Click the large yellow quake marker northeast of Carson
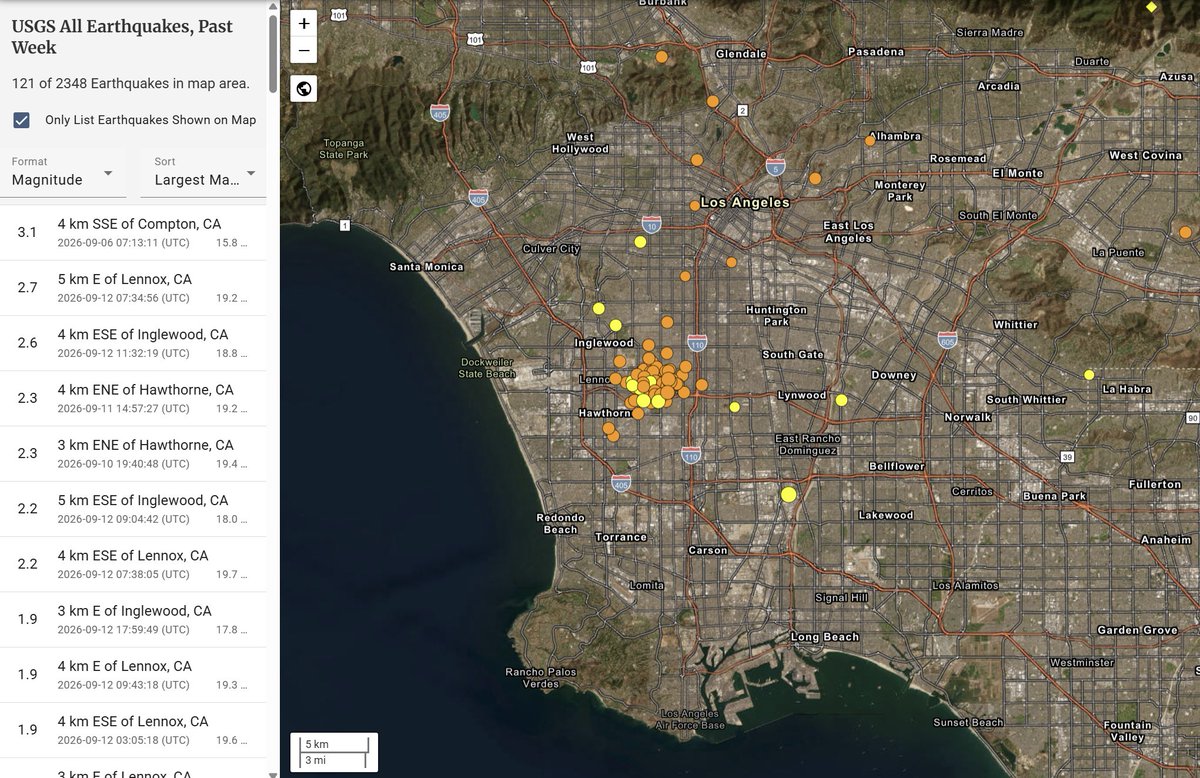The height and width of the screenshot is (778, 1200). pyautogui.click(x=788, y=493)
